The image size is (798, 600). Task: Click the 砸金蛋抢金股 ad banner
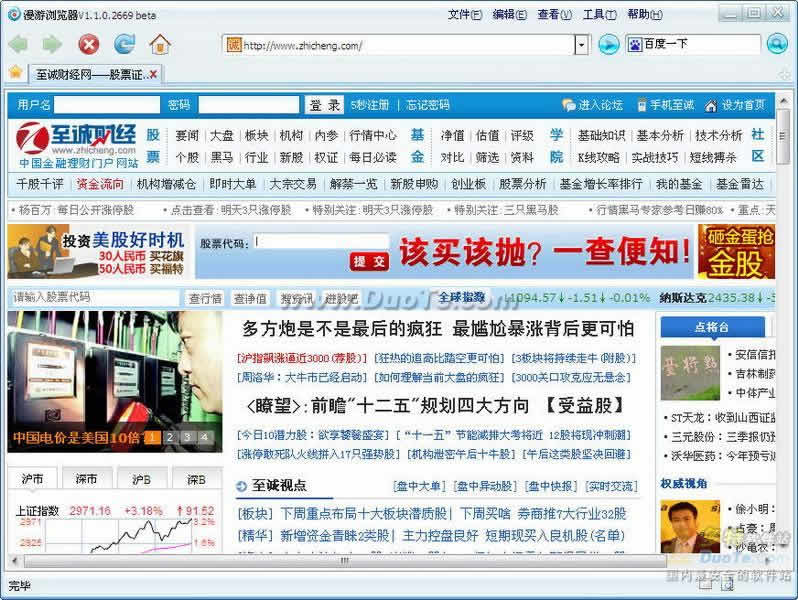pos(736,251)
